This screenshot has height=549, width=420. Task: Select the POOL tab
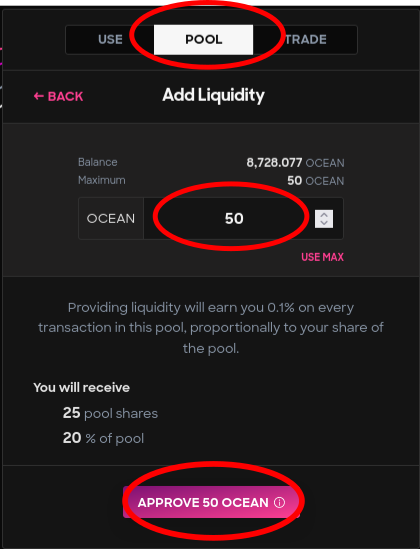tap(203, 40)
